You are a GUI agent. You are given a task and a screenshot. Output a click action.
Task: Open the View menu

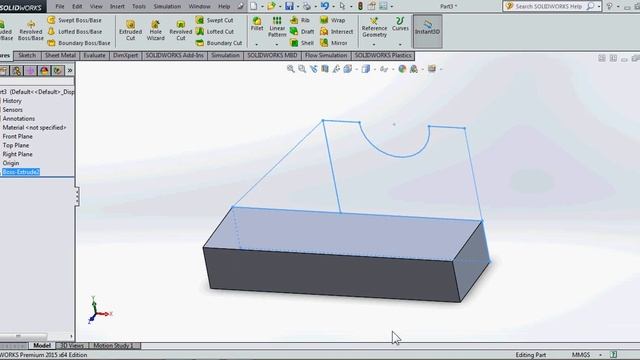96,6
